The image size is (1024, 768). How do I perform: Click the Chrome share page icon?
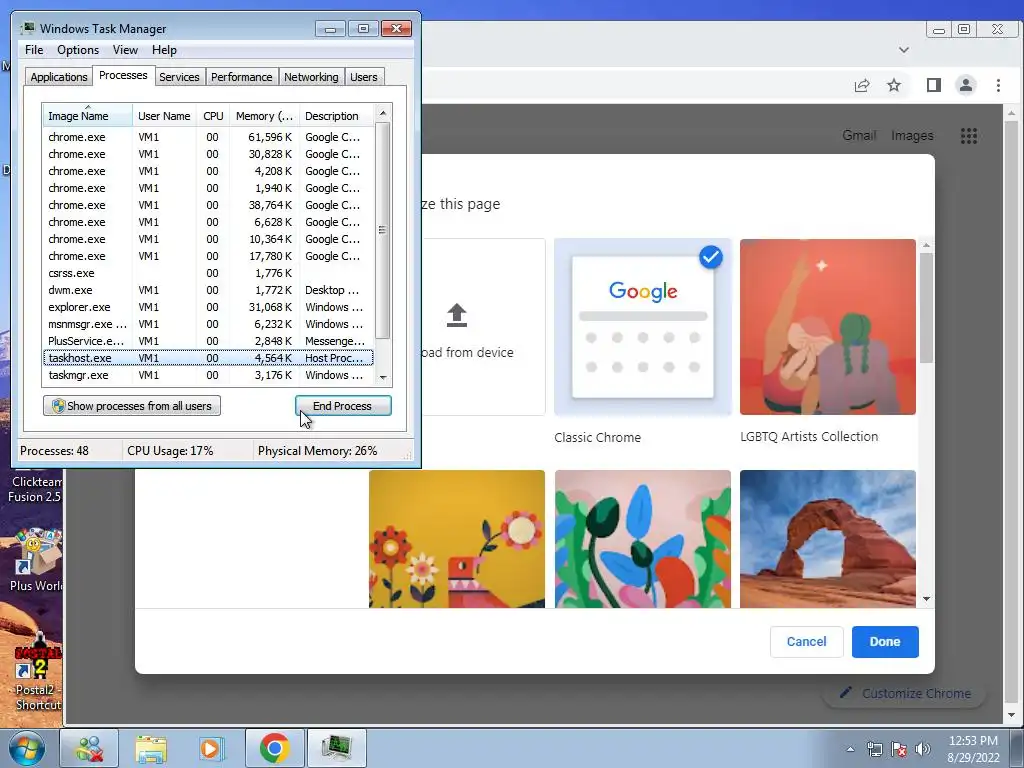click(862, 86)
